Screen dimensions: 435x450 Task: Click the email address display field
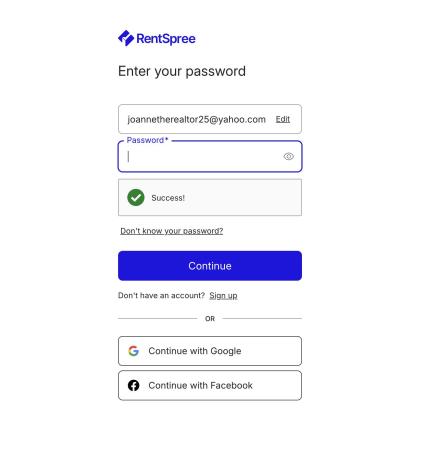coord(210,119)
